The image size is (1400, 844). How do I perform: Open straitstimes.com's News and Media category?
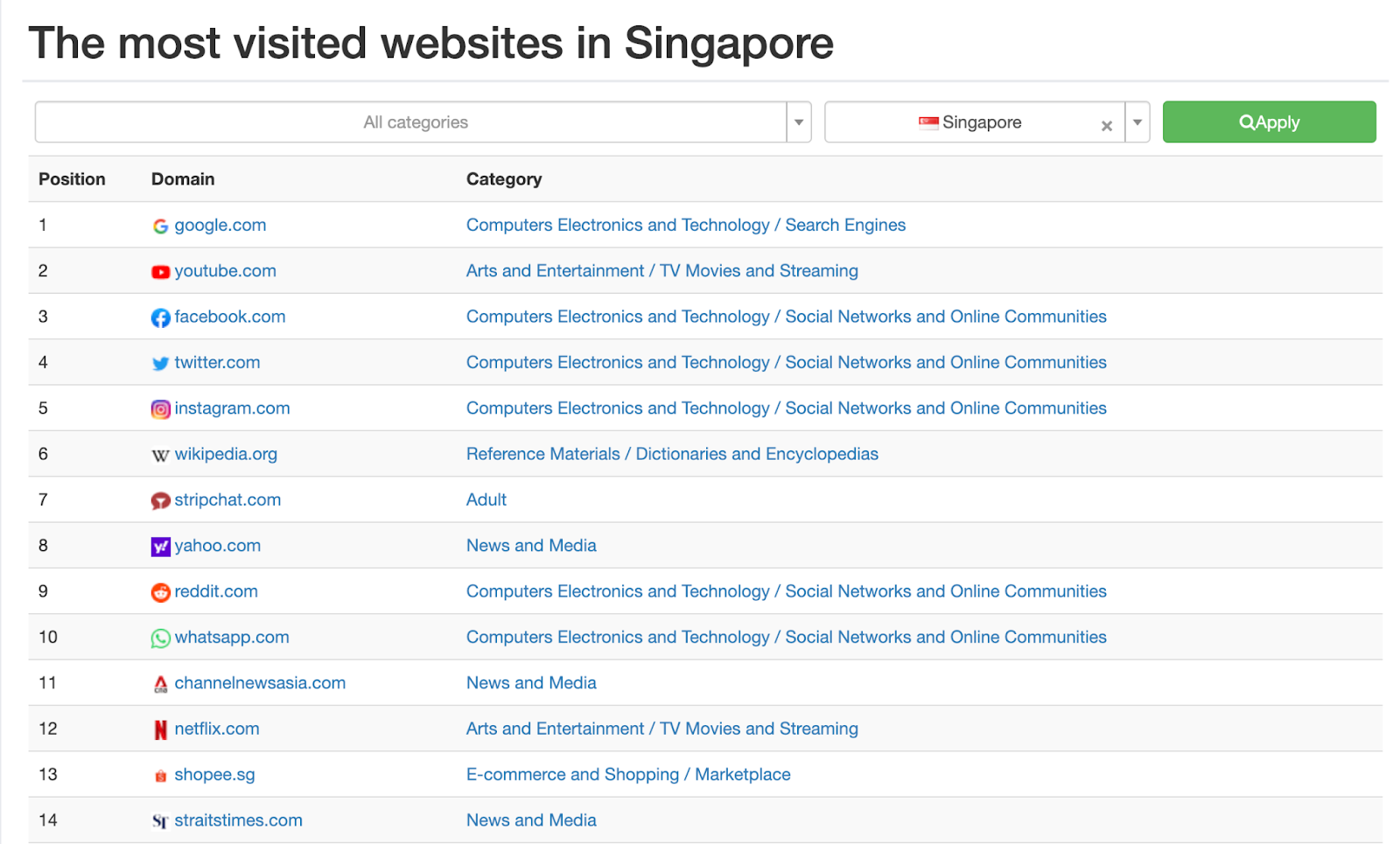pyautogui.click(x=531, y=820)
